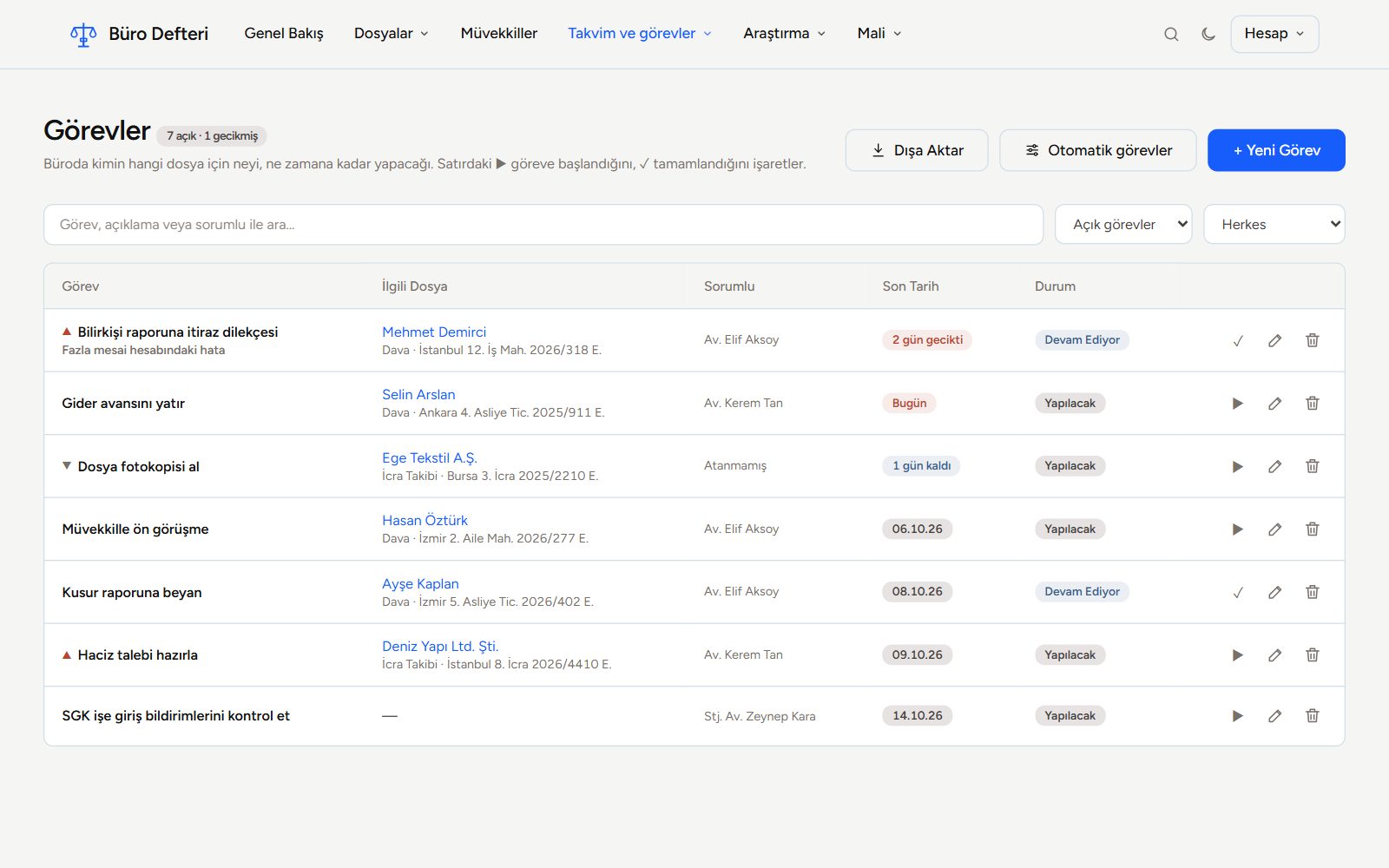This screenshot has width=1389, height=868.
Task: Open Otomatik görevler settings
Action: 1098,150
